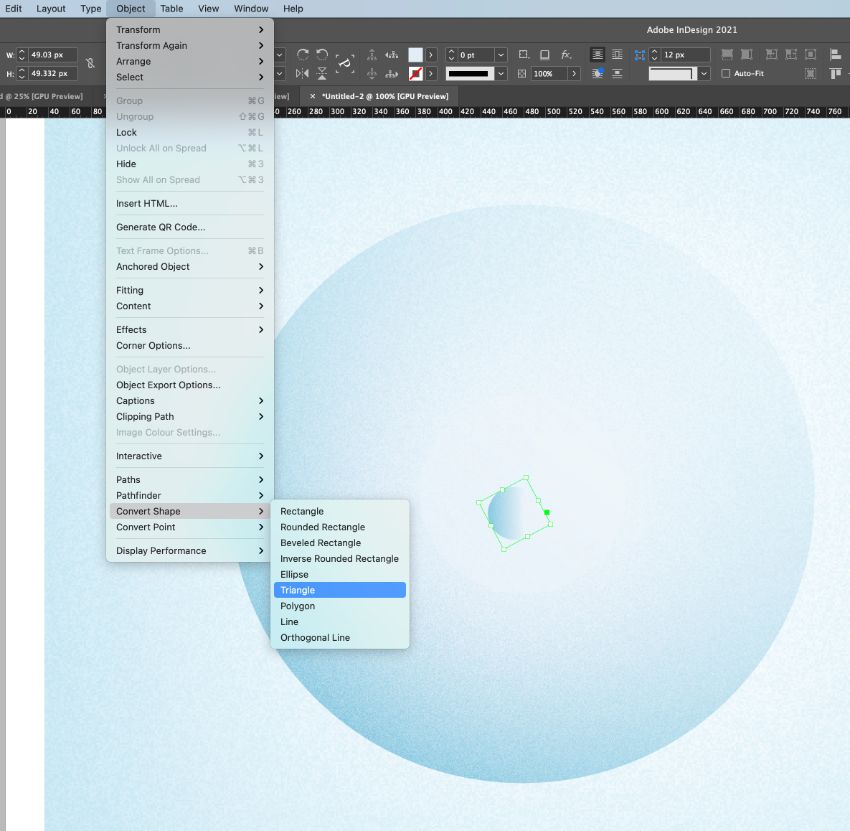This screenshot has width=850, height=831.
Task: Click the light blue fill color swatch
Action: click(415, 55)
